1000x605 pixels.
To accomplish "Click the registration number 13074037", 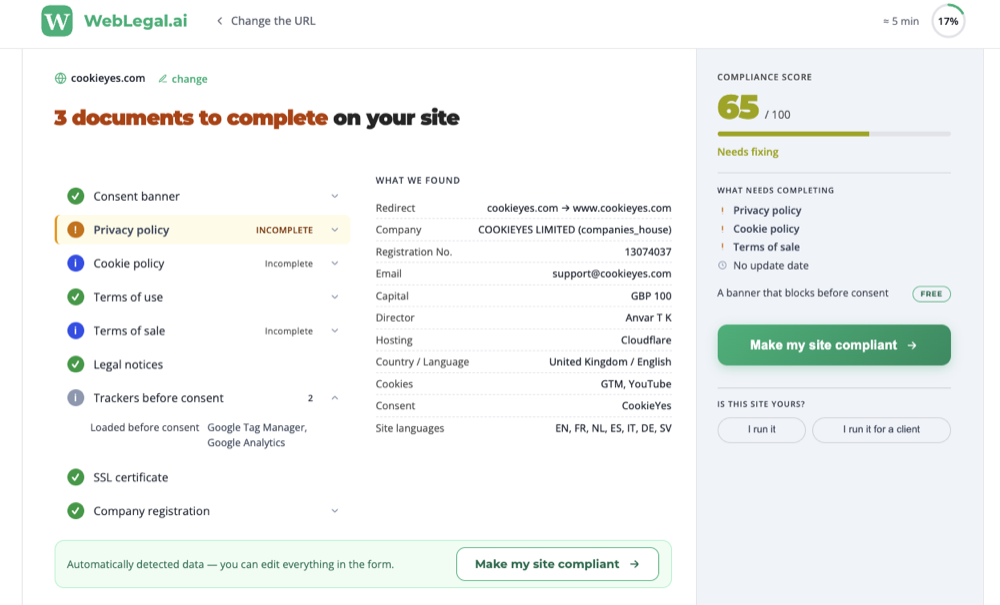I will point(648,252).
